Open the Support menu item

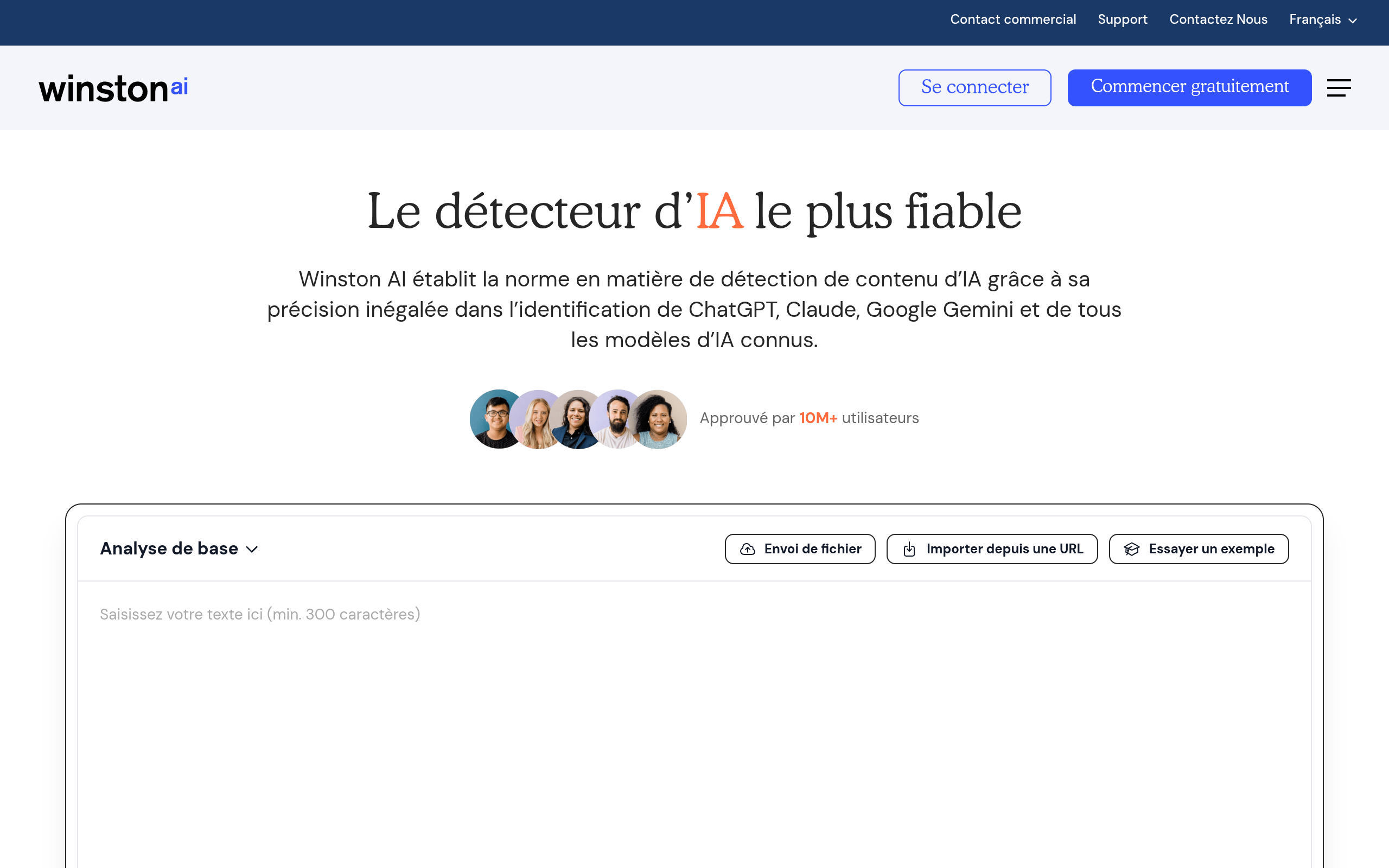pyautogui.click(x=1122, y=20)
